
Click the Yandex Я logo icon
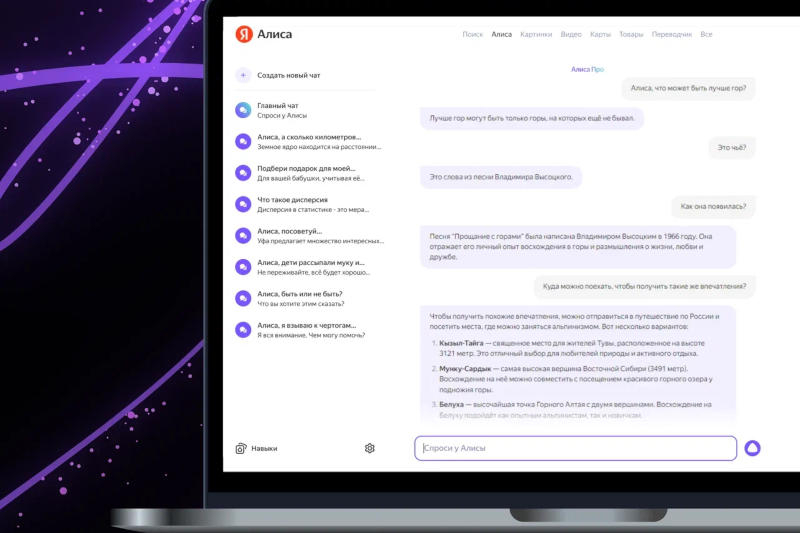pos(244,34)
